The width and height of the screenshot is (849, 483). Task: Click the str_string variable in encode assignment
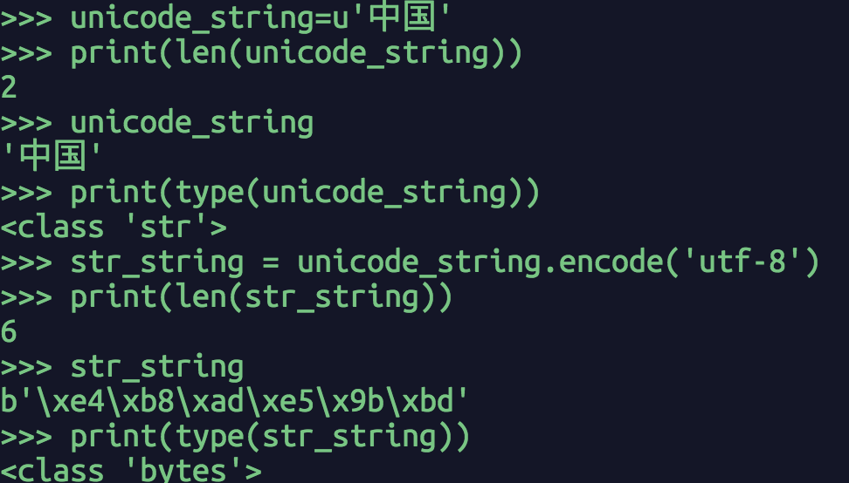[157, 263]
